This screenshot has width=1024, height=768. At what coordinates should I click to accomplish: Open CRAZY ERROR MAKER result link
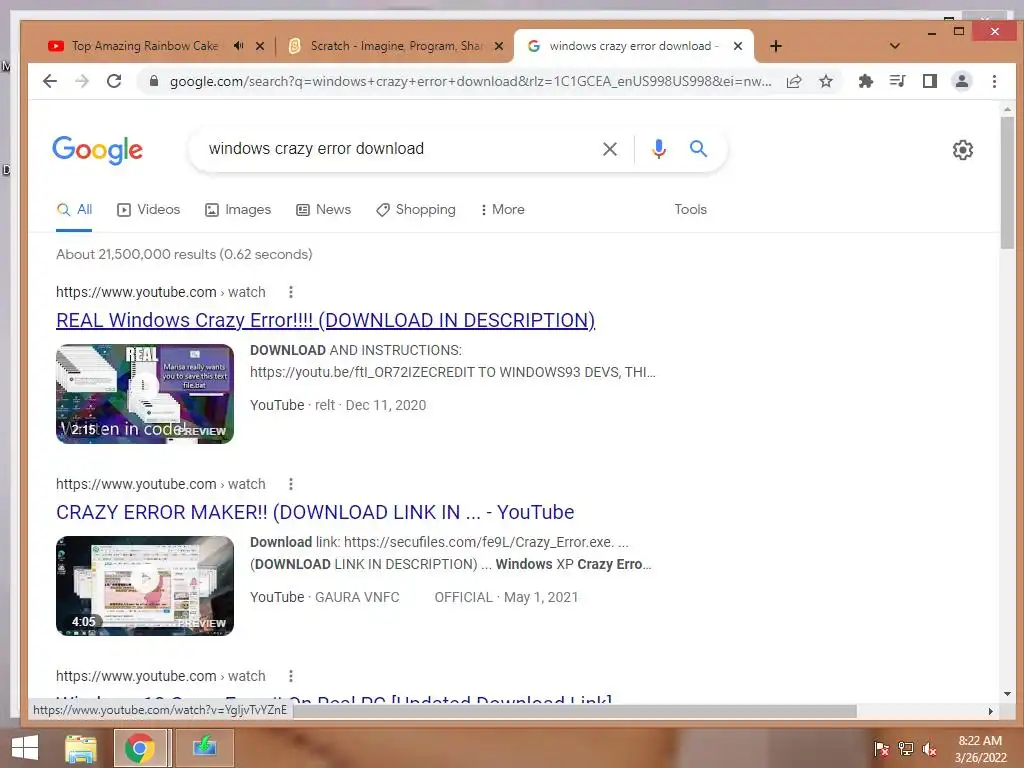(315, 513)
